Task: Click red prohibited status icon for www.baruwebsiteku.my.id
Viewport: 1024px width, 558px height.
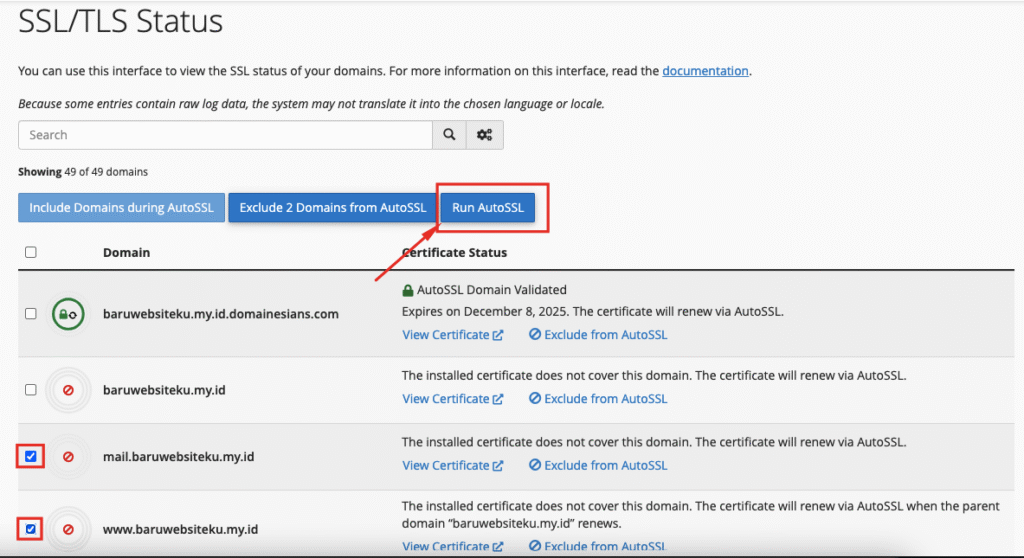Action: pyautogui.click(x=68, y=529)
